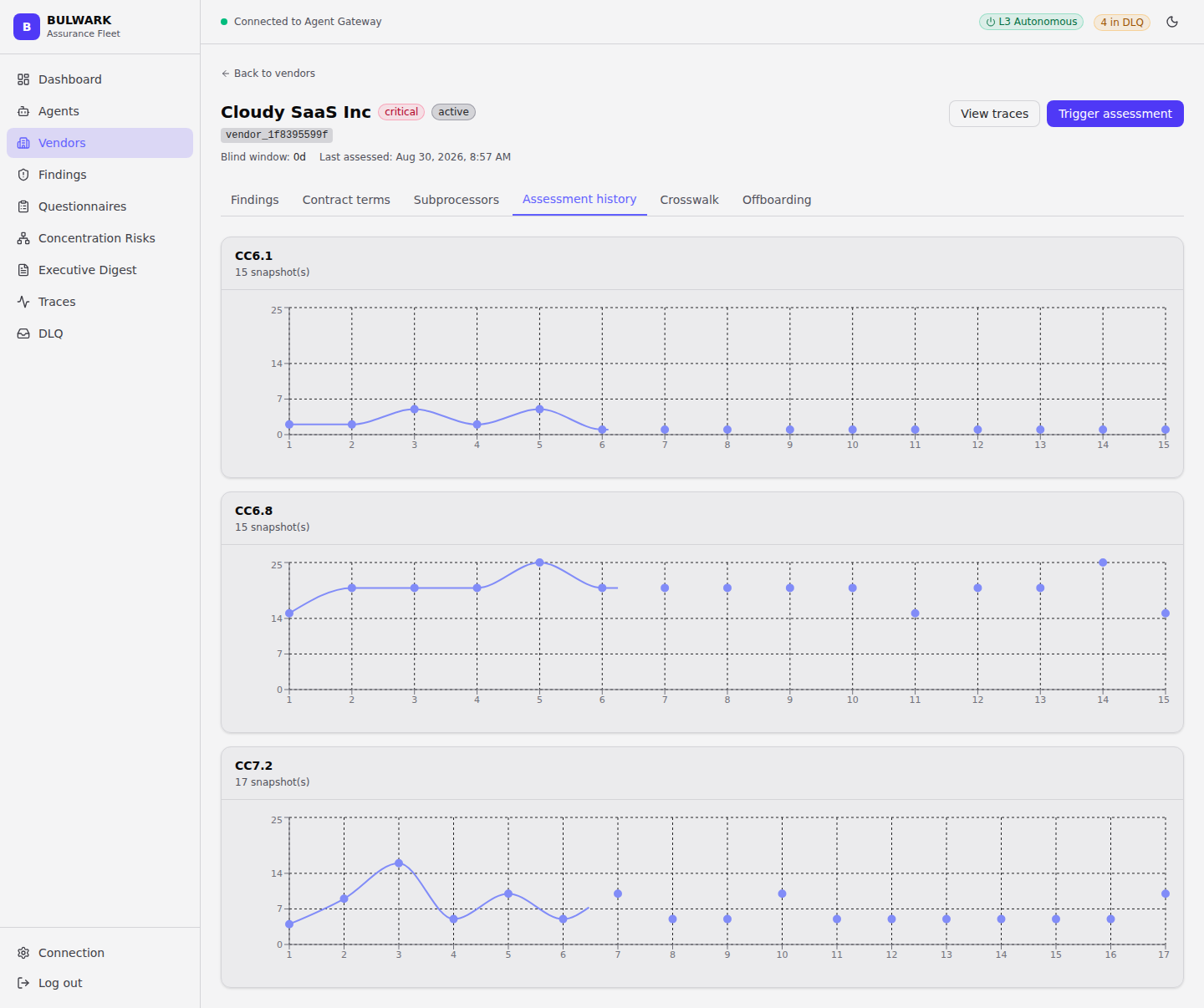This screenshot has height=1008, width=1204.
Task: Open the 4 in DLQ badge
Action: pos(1122,23)
